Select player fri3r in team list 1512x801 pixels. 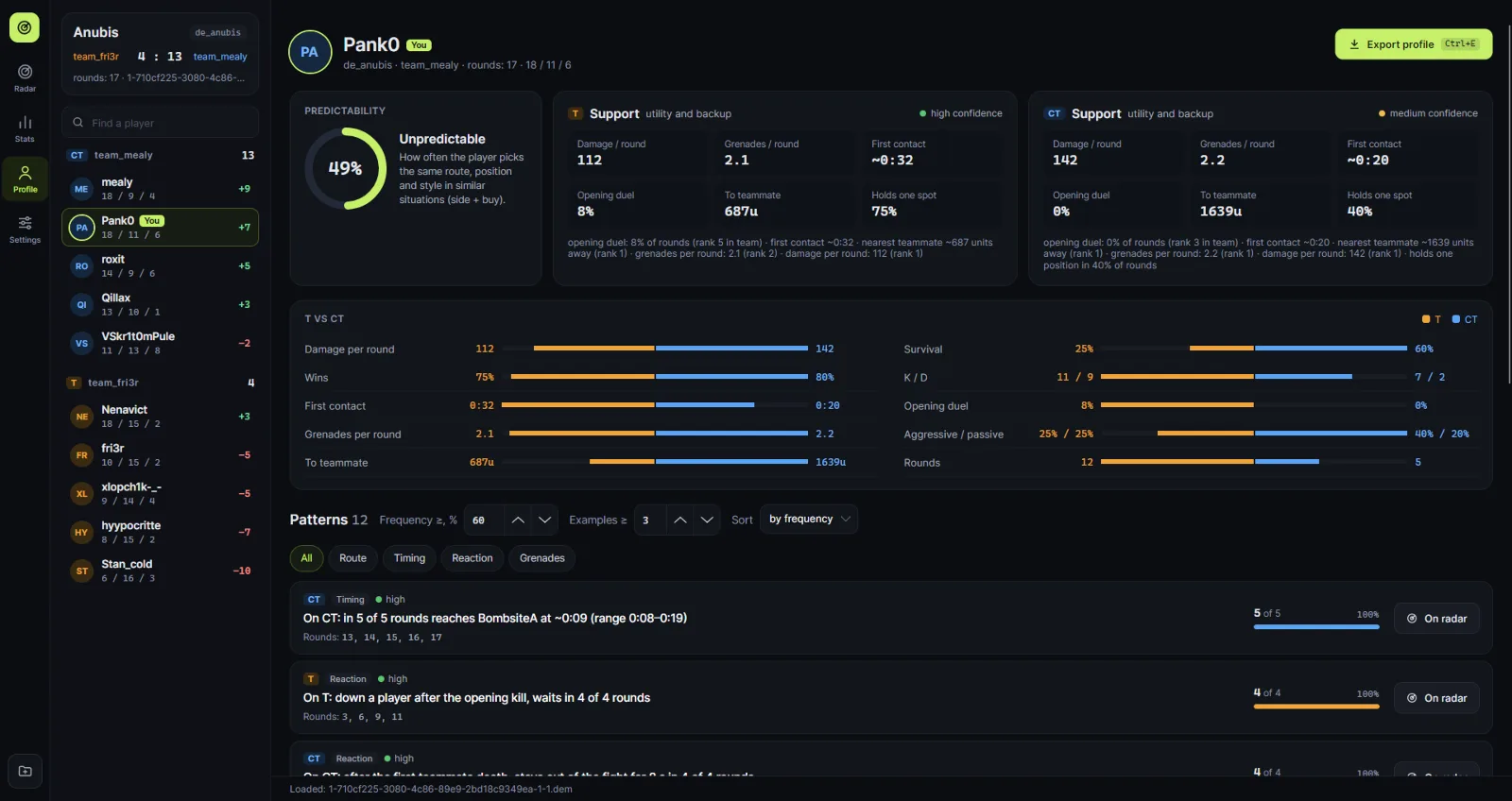(x=161, y=455)
